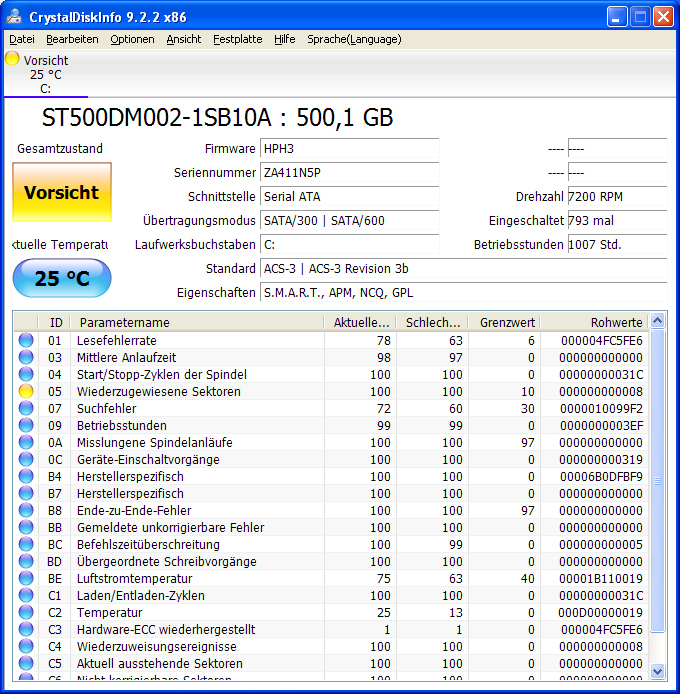This screenshot has width=680, height=694.
Task: Click the 25 °C temperature button
Action: [x=62, y=278]
